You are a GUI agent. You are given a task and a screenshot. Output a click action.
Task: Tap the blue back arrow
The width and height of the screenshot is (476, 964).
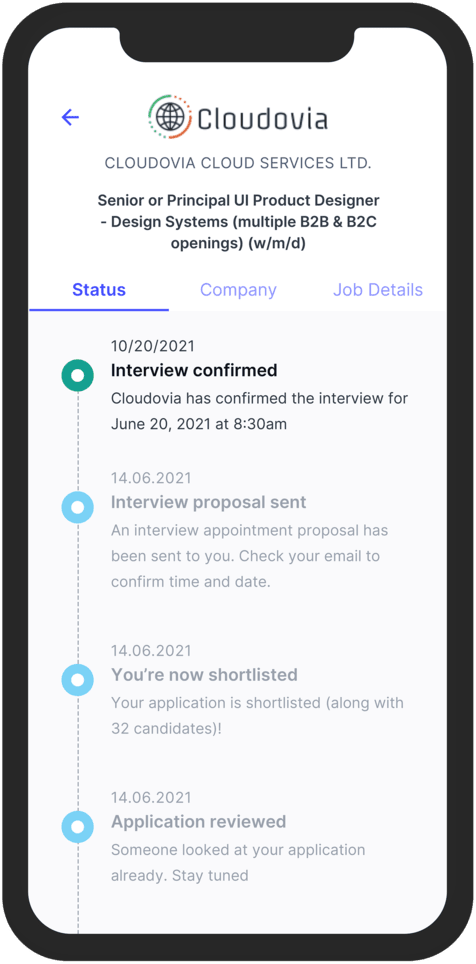tap(71, 117)
